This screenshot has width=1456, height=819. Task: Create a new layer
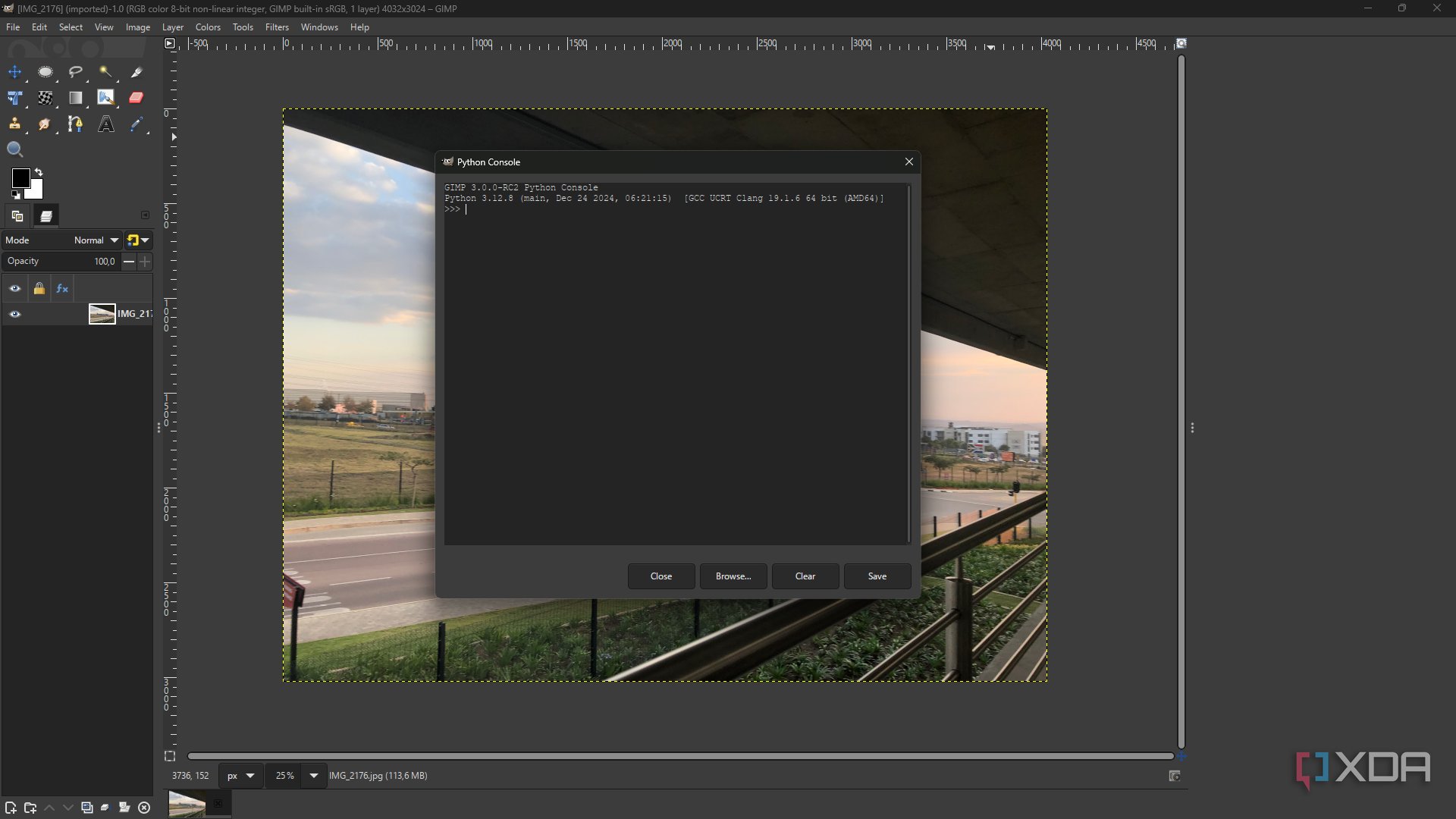click(11, 808)
